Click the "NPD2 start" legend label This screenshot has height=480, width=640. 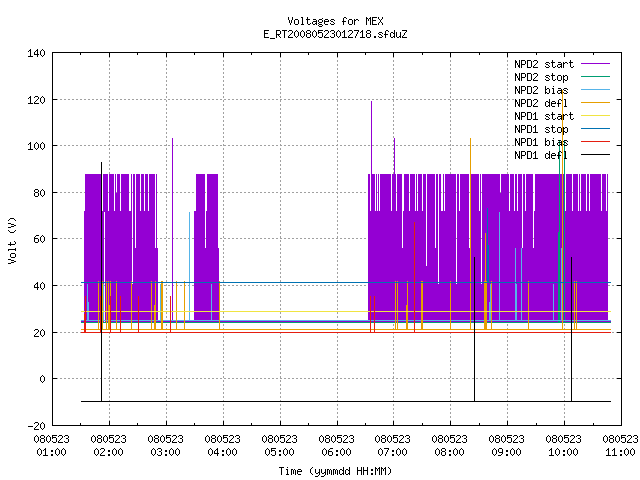pyautogui.click(x=544, y=64)
